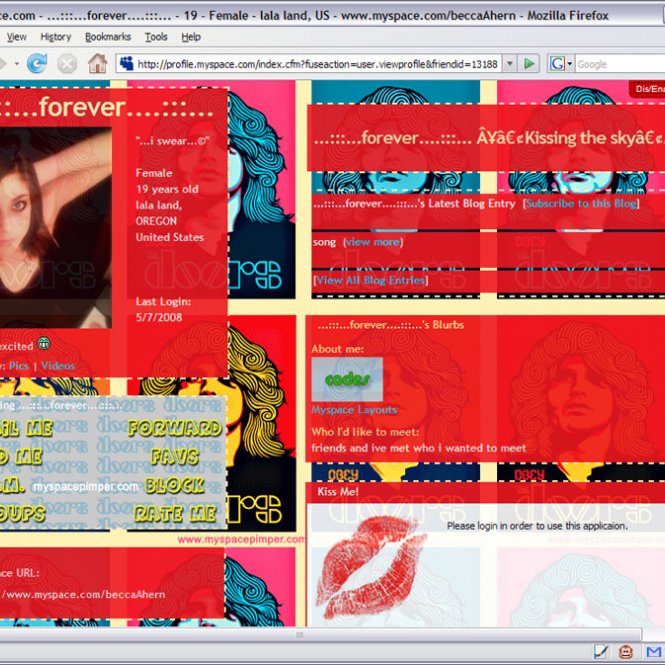Click the red lips Kiss Me image
The image size is (665, 665).
pos(370,567)
